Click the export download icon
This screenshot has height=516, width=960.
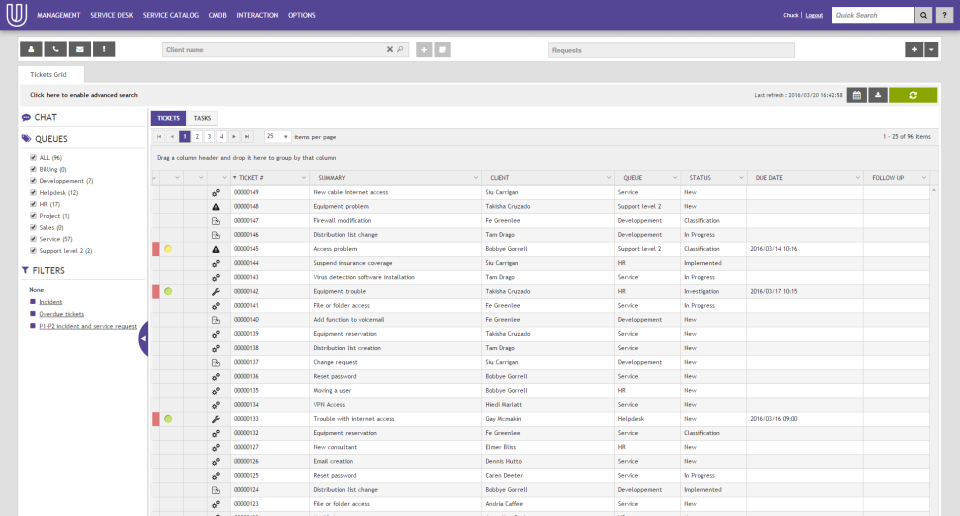point(878,95)
